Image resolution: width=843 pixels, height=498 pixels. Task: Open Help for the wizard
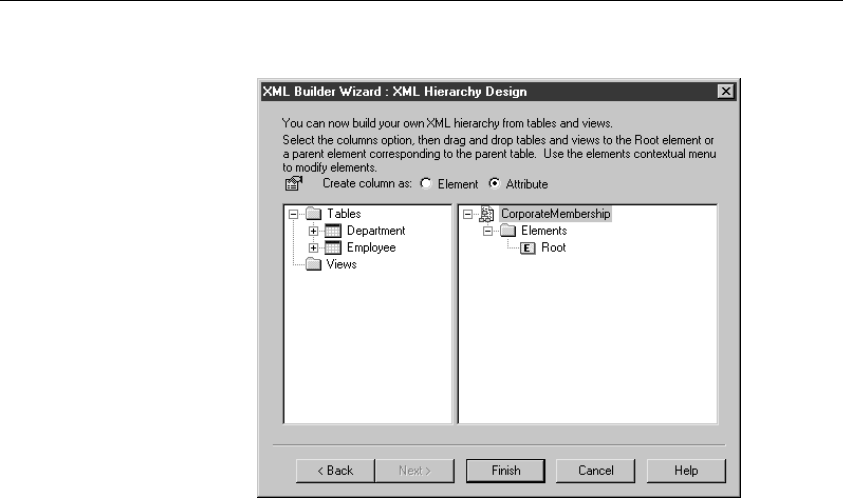pos(686,471)
